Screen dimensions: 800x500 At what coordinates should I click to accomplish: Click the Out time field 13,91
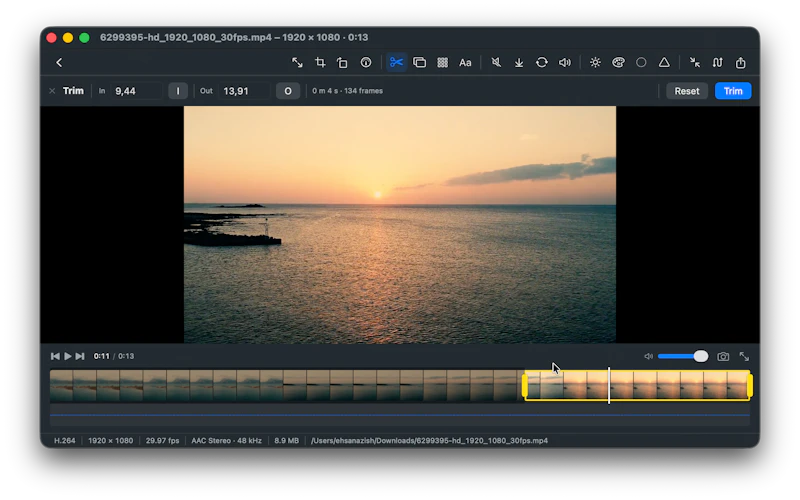[244, 91]
